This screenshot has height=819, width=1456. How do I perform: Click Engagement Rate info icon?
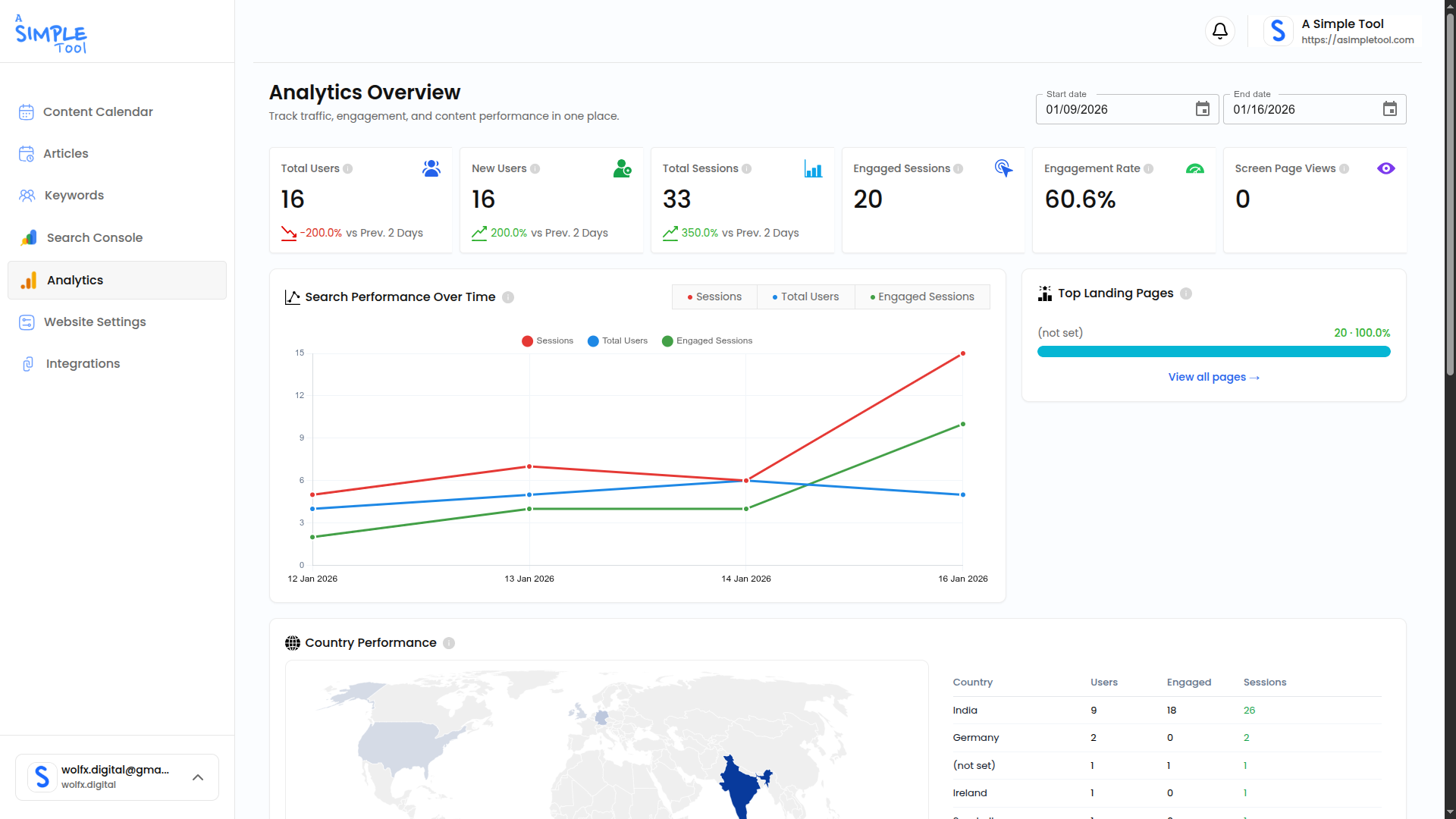coord(1148,169)
